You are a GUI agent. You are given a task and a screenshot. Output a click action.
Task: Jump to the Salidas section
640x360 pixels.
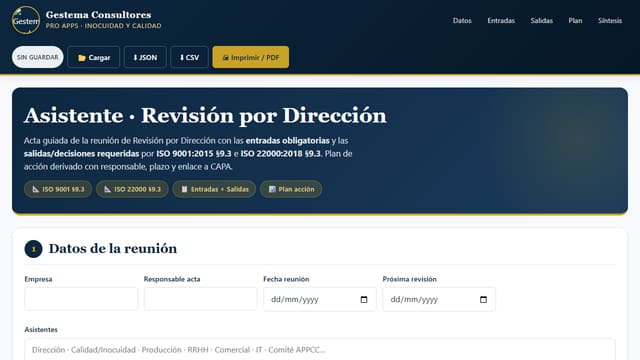point(541,20)
